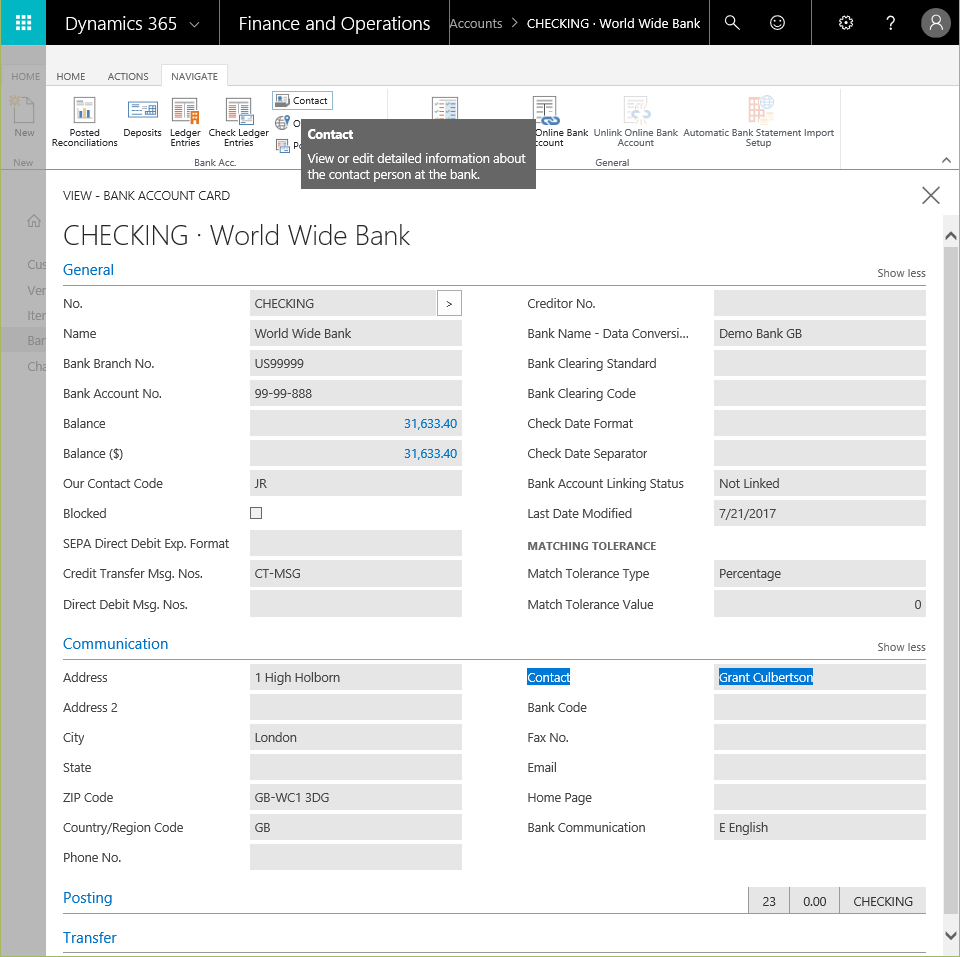960x957 pixels.
Task: Click the Match Tolerance Type field
Action: click(x=820, y=574)
